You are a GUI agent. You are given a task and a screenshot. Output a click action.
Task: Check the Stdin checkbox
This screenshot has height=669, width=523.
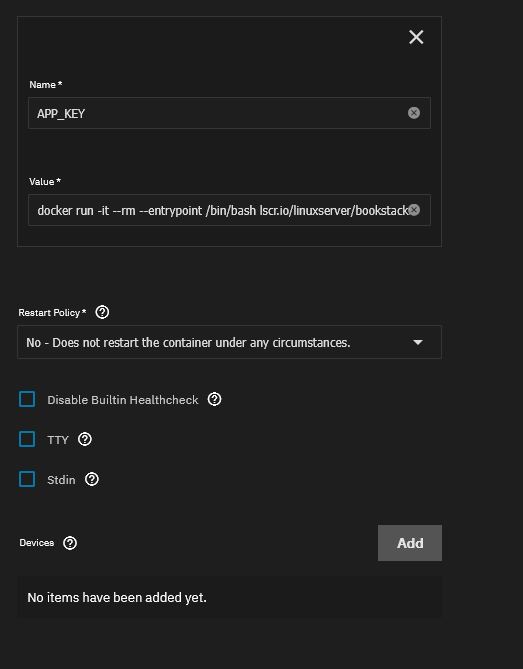click(x=27, y=479)
